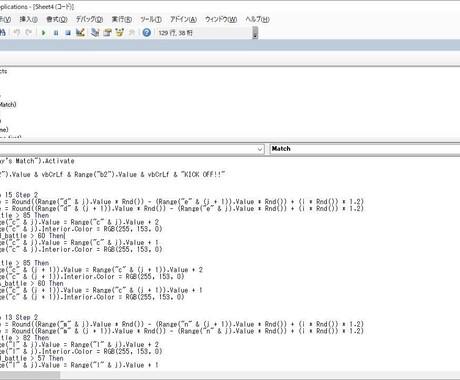Click the code line ending in '13 Step 2'
The width and height of the screenshot is (460, 380).
(x=19, y=317)
